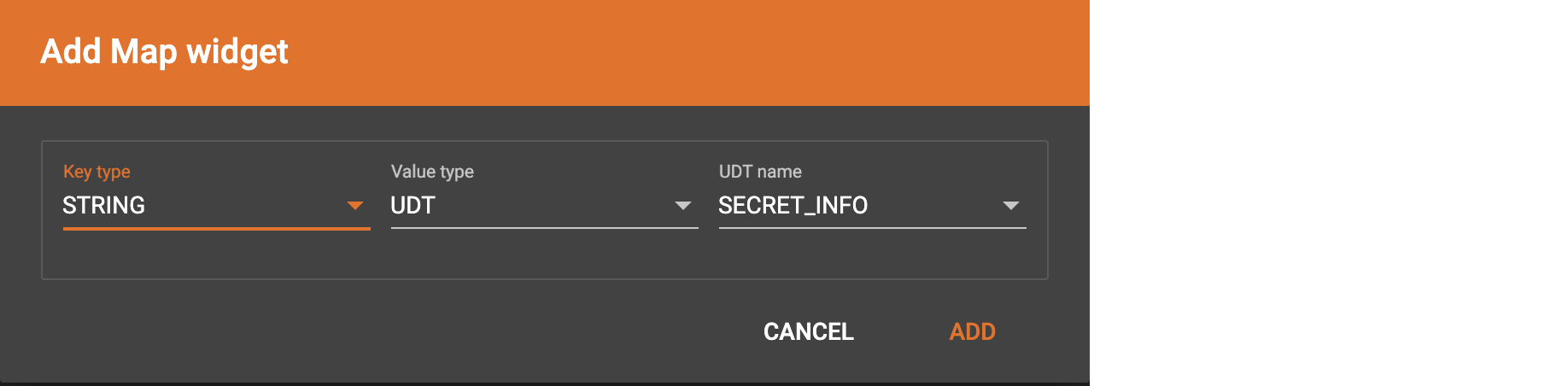Click empty space inside the bordered form box
Image resolution: width=1568 pixels, height=386 pixels.
pyautogui.click(x=544, y=256)
